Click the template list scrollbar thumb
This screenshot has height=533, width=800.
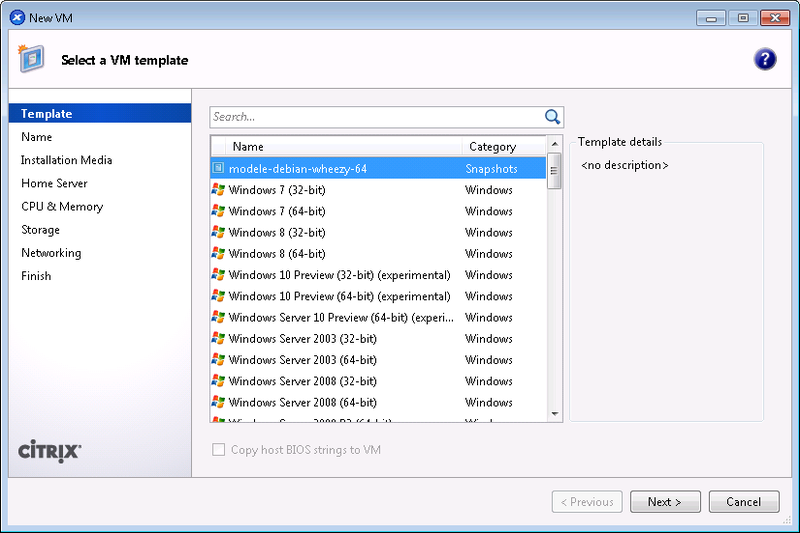pyautogui.click(x=554, y=171)
